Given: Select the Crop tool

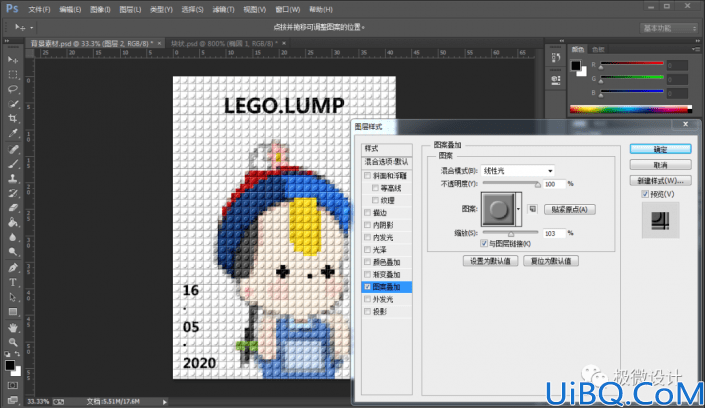Looking at the screenshot, I should pos(13,119).
